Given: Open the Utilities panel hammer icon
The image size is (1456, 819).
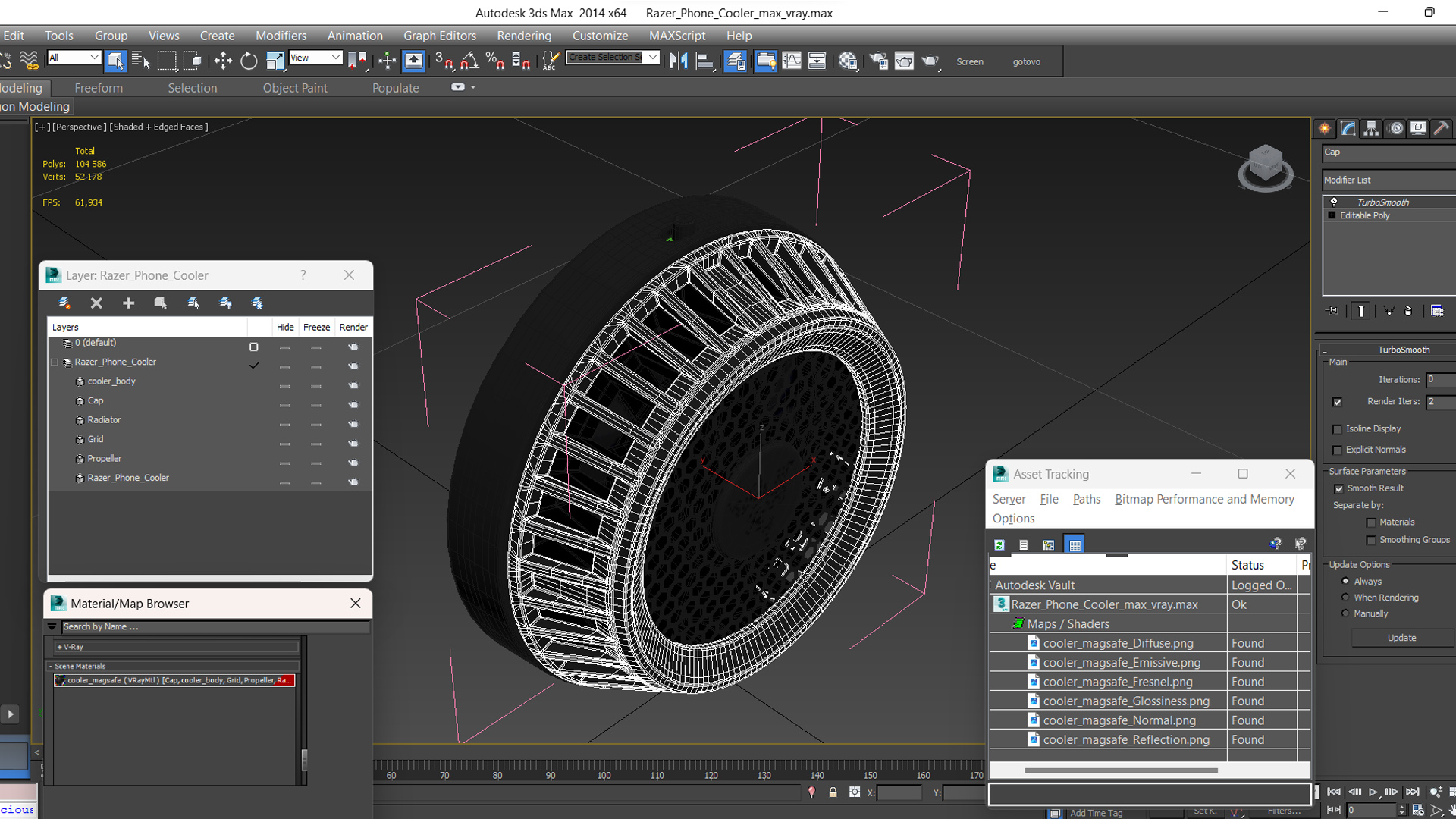Looking at the screenshot, I should click(x=1441, y=129).
